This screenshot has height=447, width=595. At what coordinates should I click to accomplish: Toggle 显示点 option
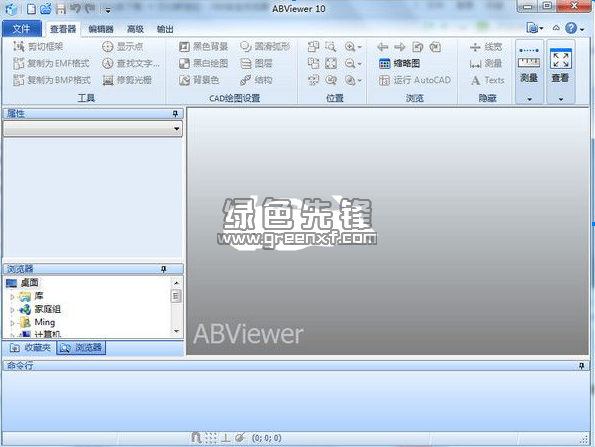(x=123, y=46)
